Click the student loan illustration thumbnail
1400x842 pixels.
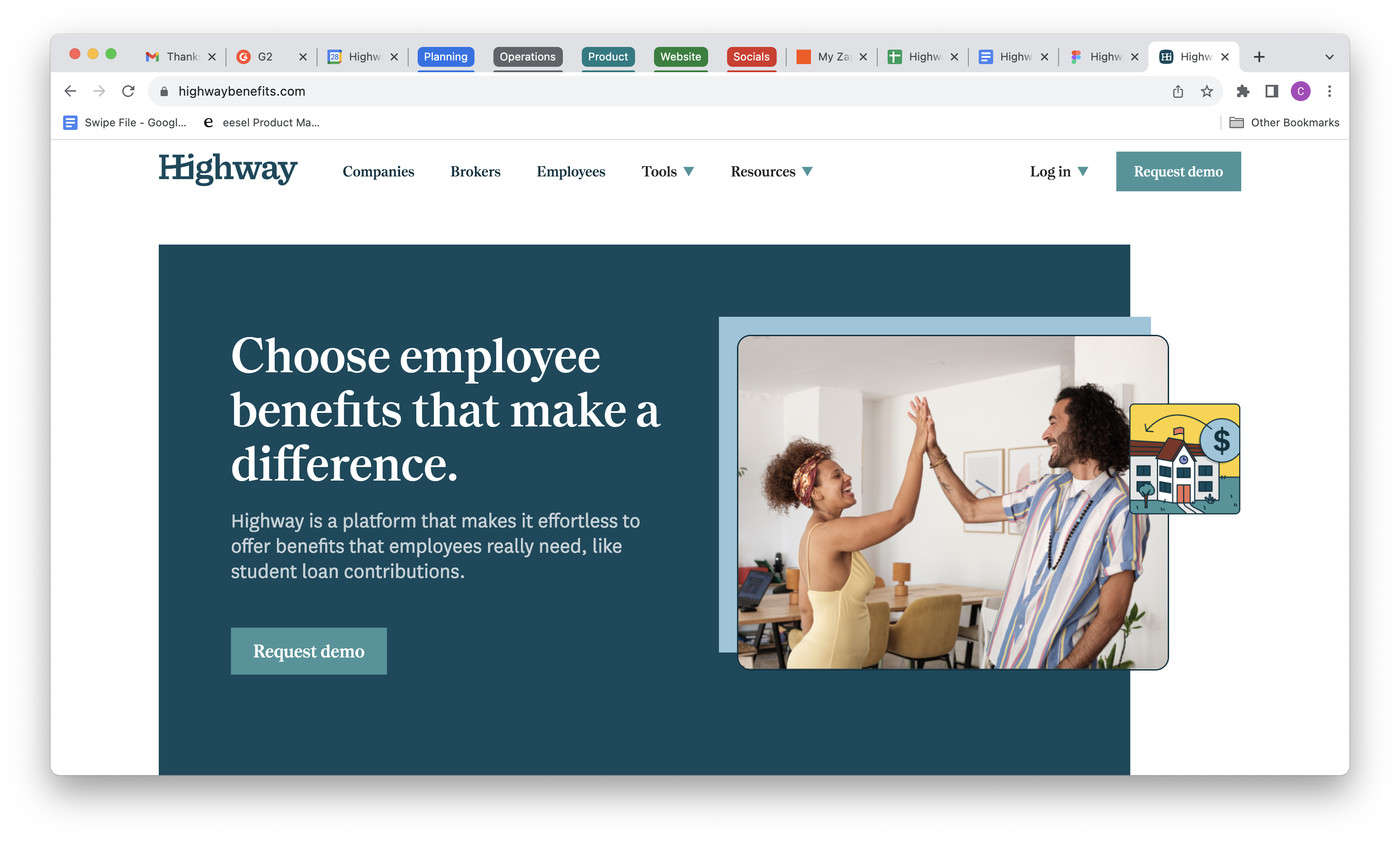tap(1184, 458)
